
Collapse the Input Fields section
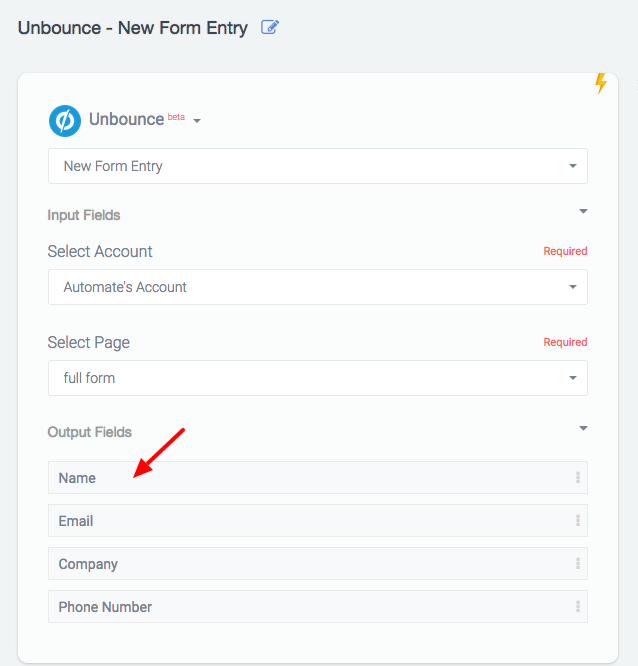583,211
